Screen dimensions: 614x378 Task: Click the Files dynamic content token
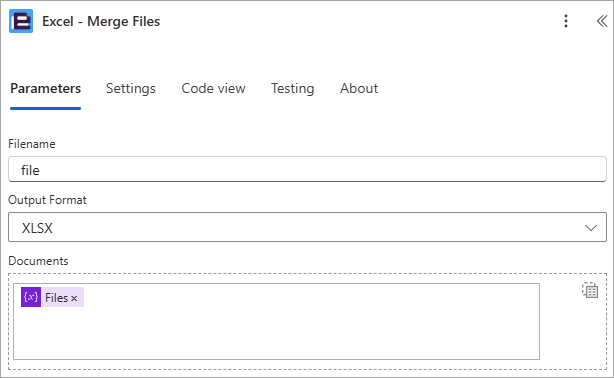click(52, 297)
